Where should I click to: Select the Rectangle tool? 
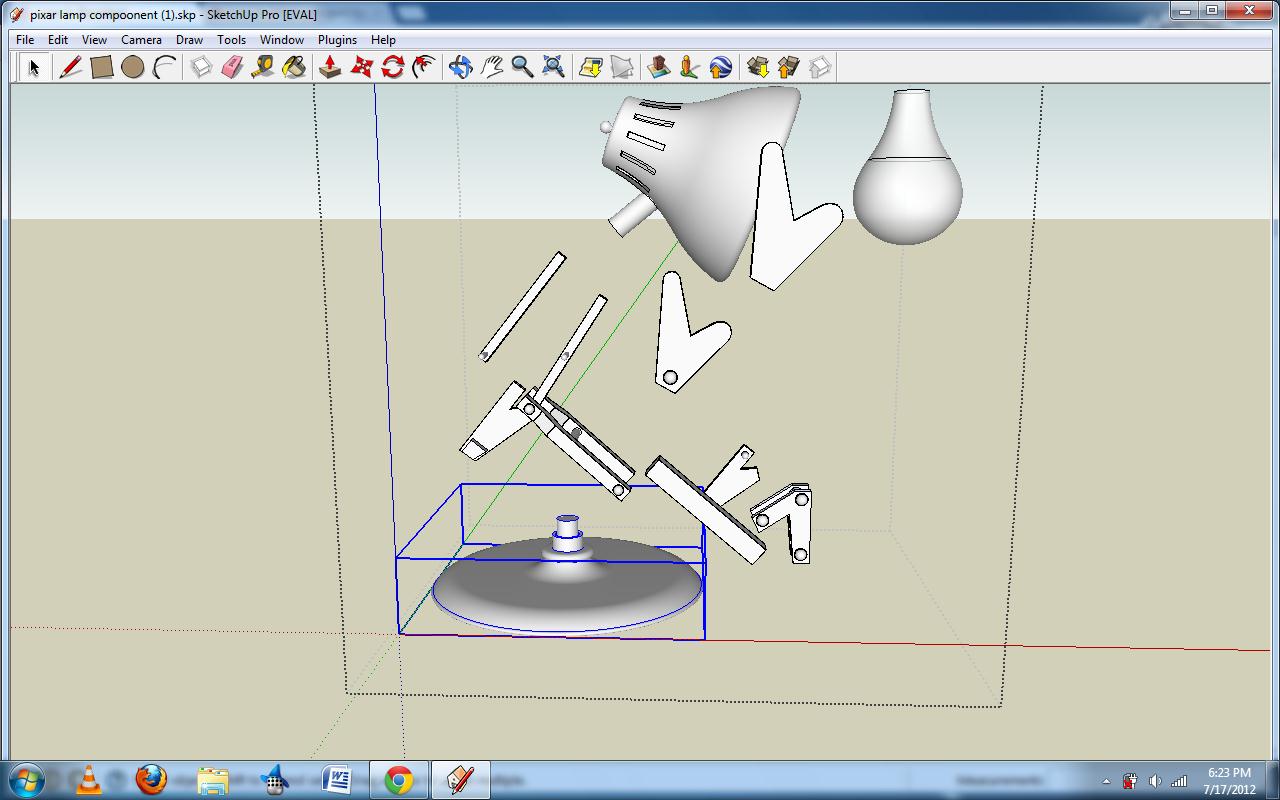click(x=101, y=67)
